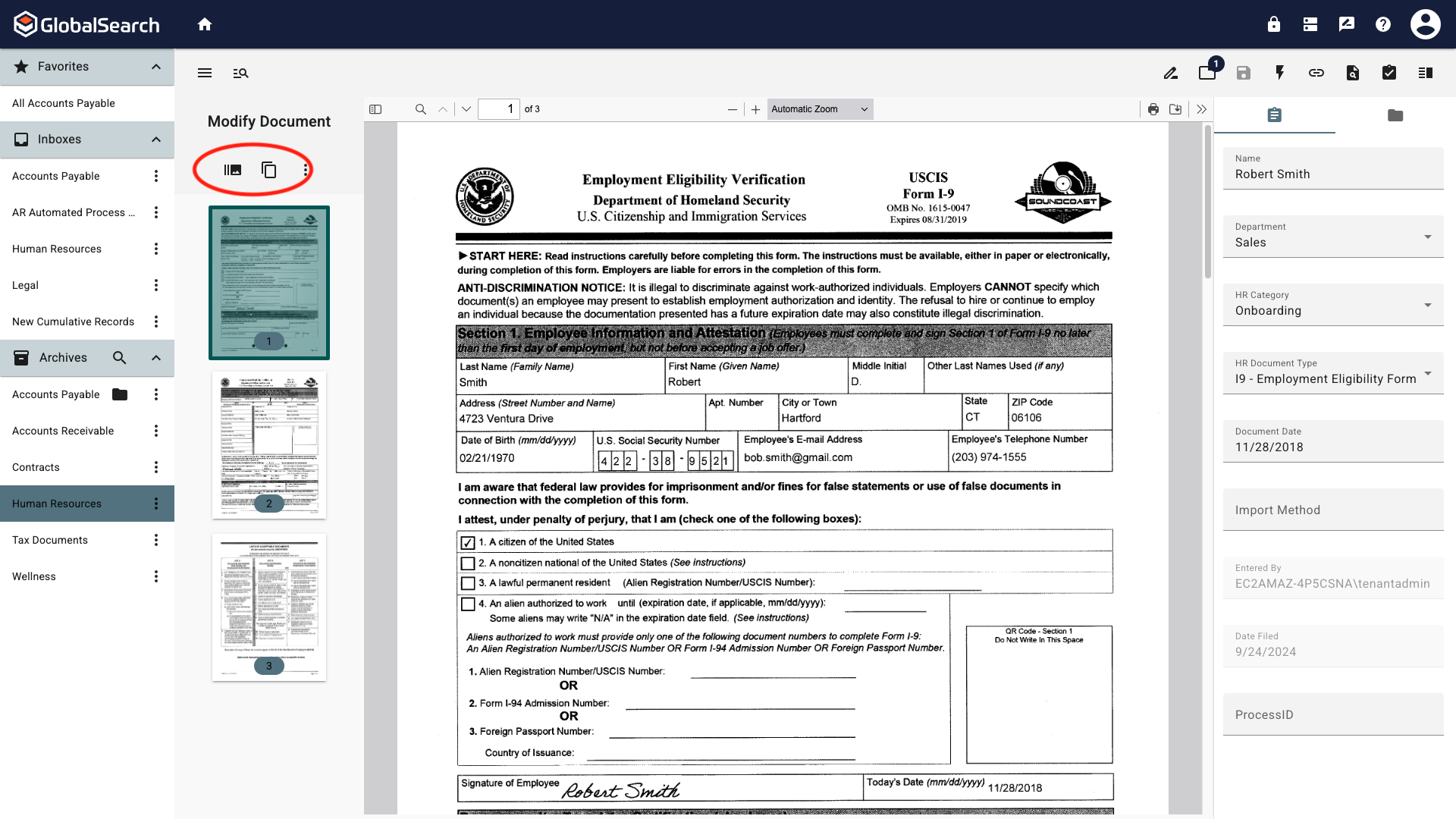Open the document content search icon

tap(1353, 72)
